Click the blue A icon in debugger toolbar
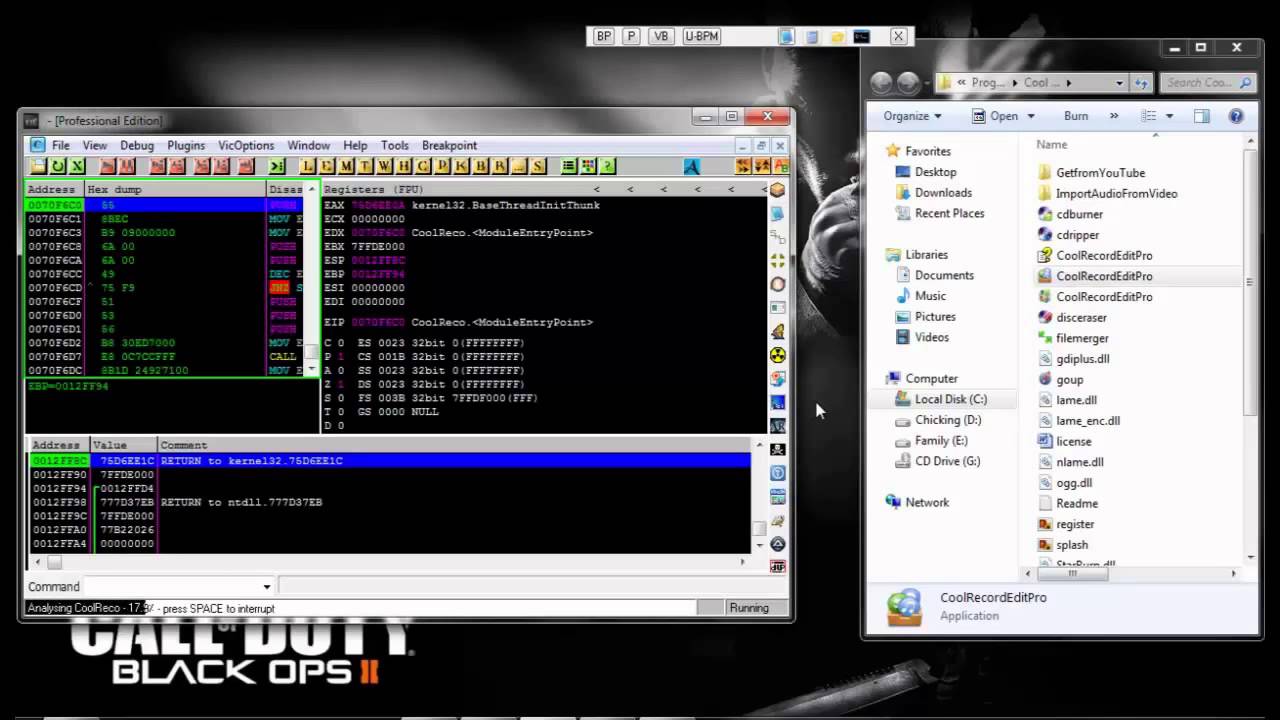 (691, 166)
